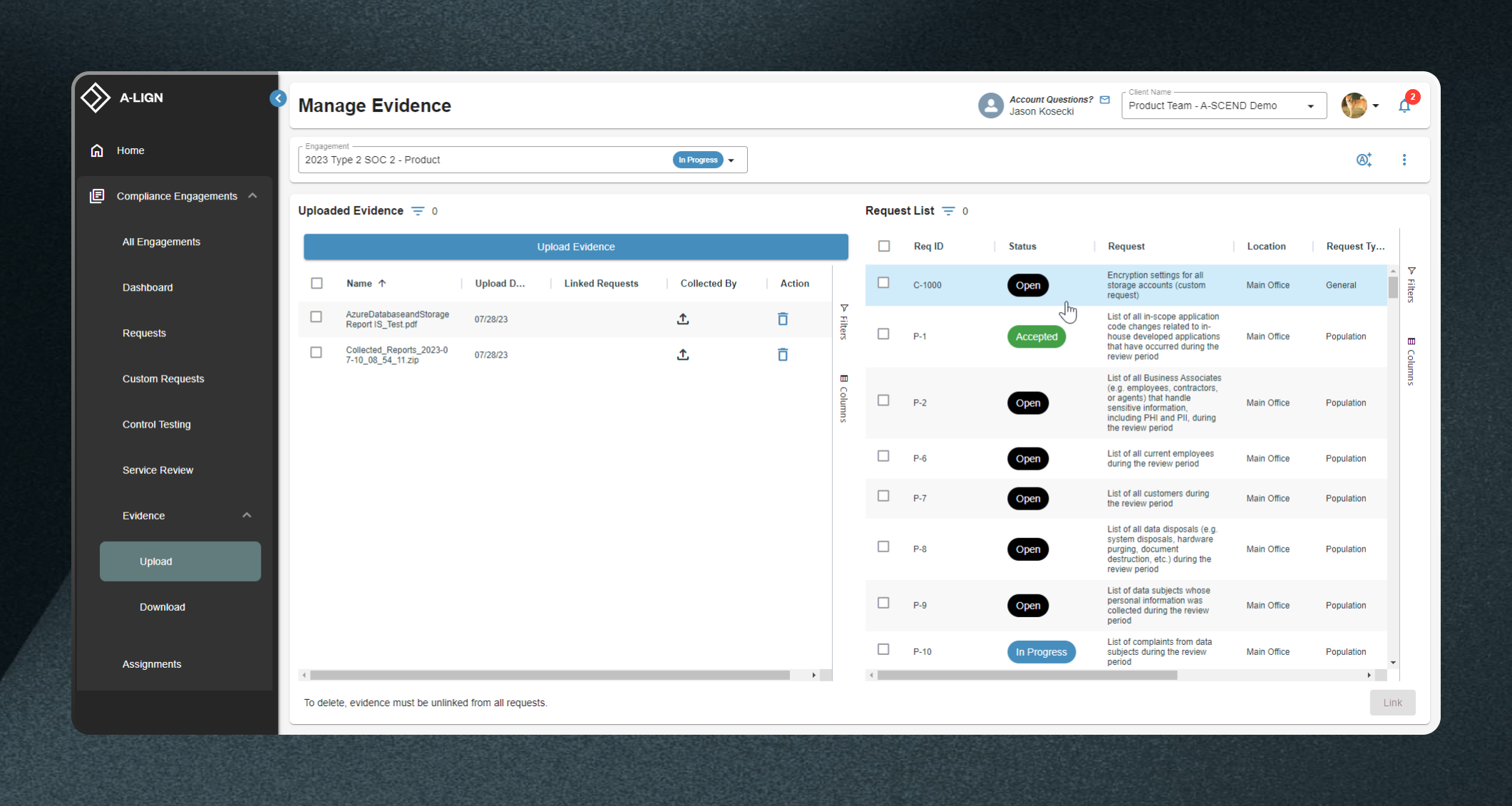
Task: Open notifications bell with red badge
Action: point(1404,106)
